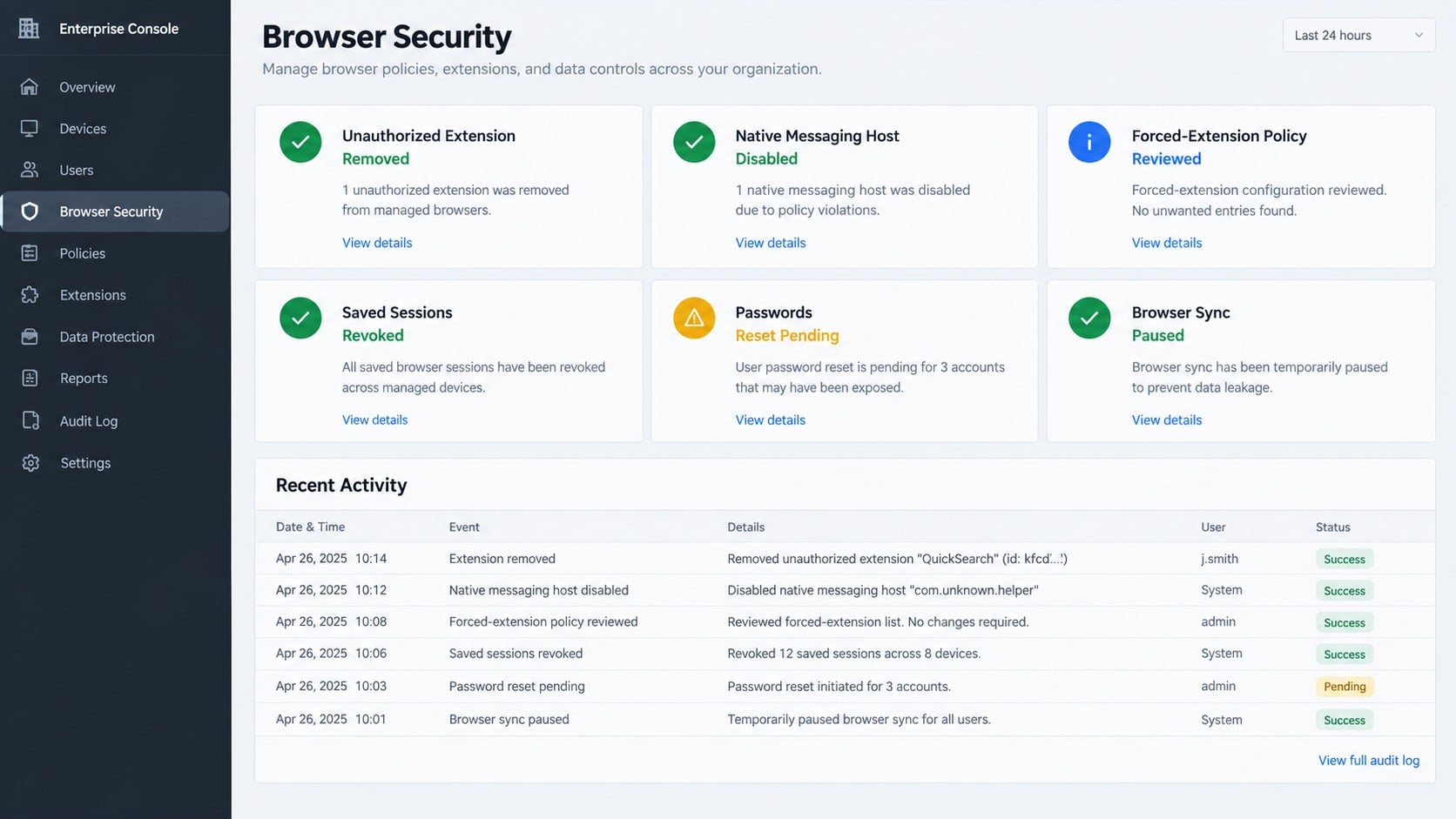Viewport: 1456px width, 819px height.
Task: Click the Data Protection icon
Action: (30, 337)
